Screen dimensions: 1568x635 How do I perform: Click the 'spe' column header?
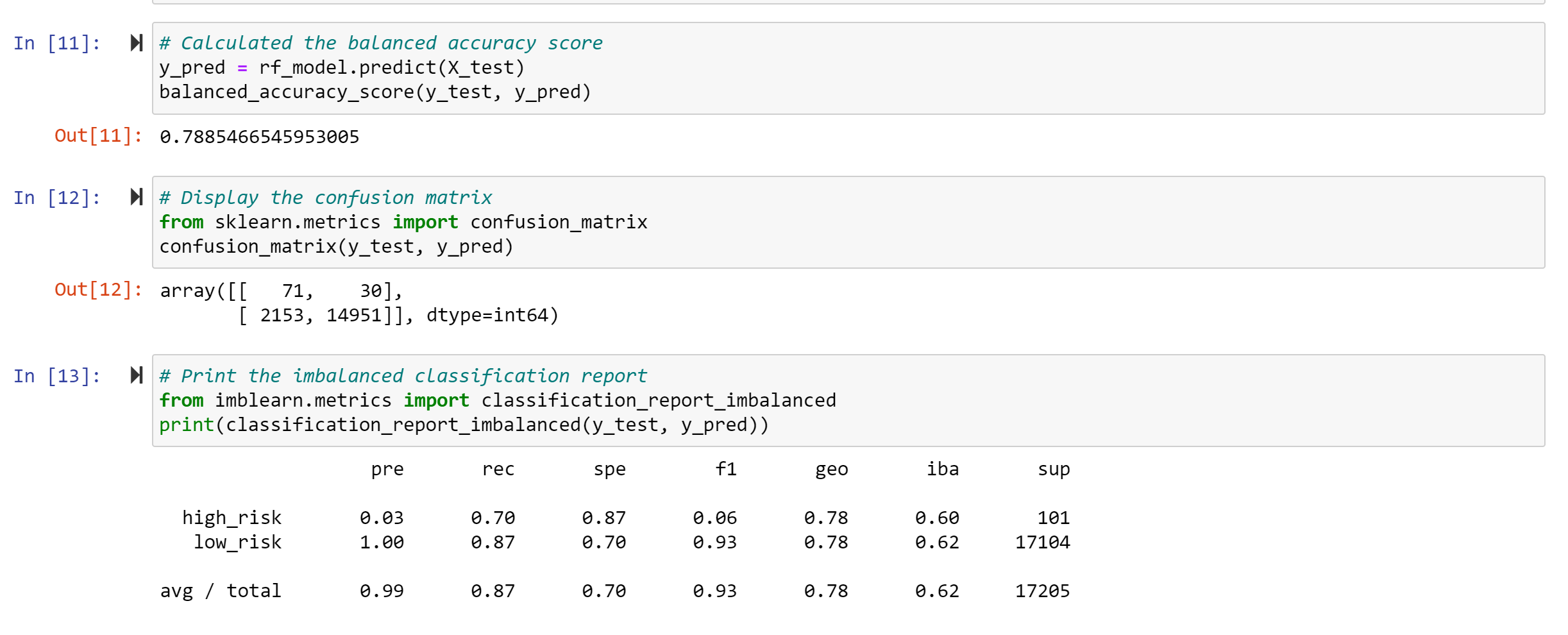point(610,470)
